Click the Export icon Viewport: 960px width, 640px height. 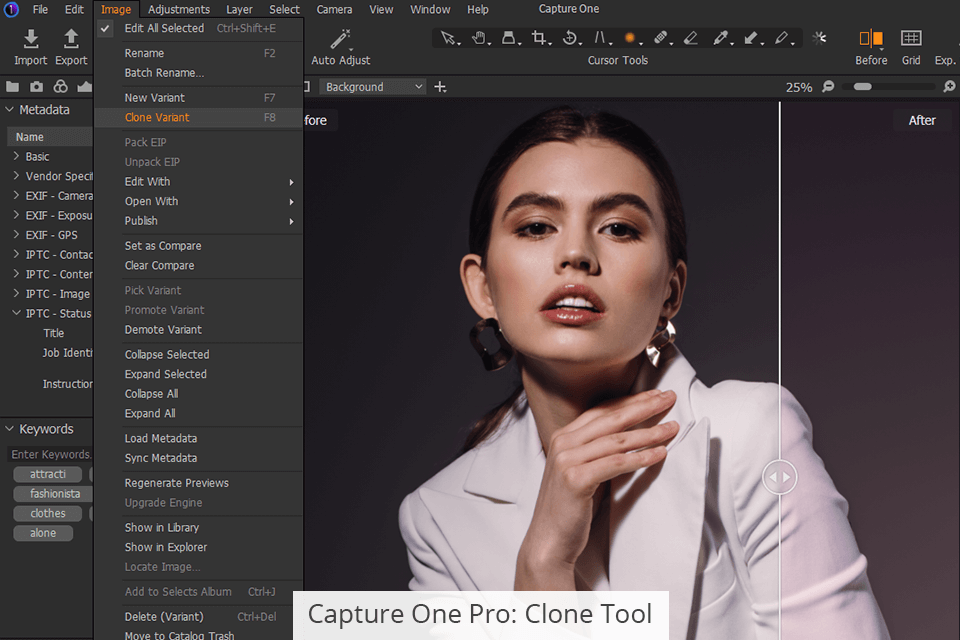[x=71, y=39]
